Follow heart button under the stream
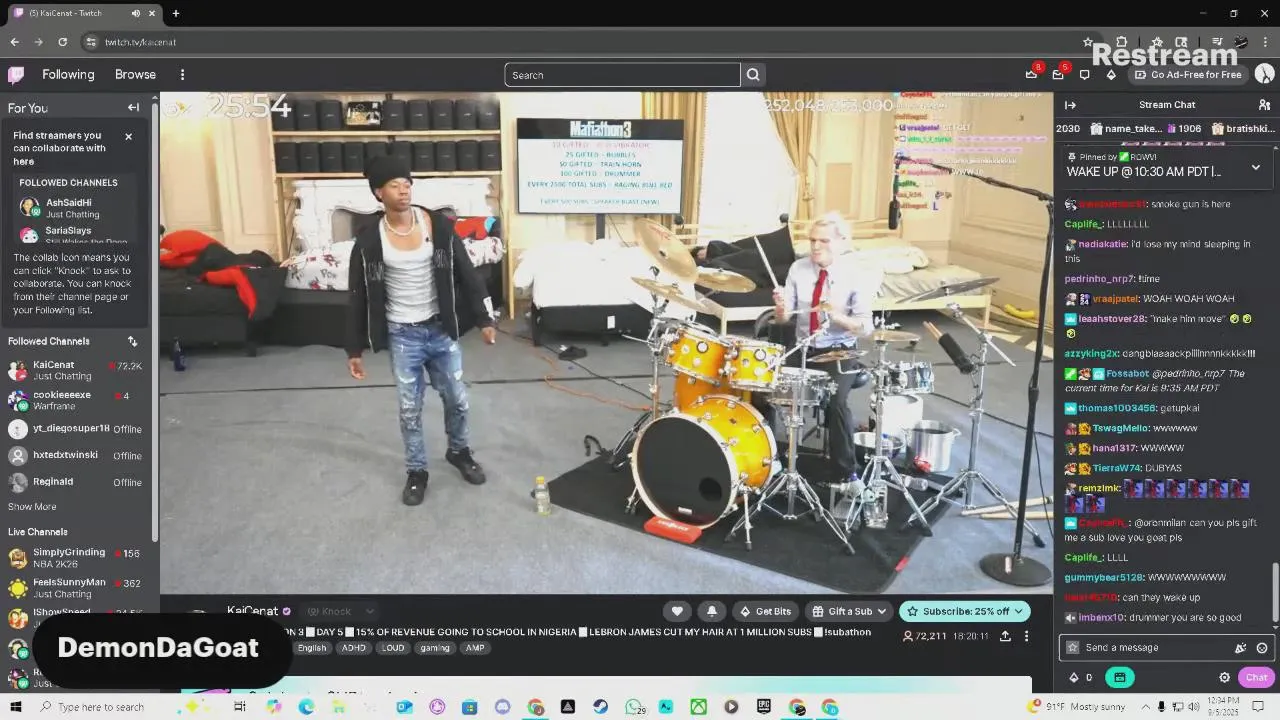This screenshot has width=1280, height=720. pos(677,611)
